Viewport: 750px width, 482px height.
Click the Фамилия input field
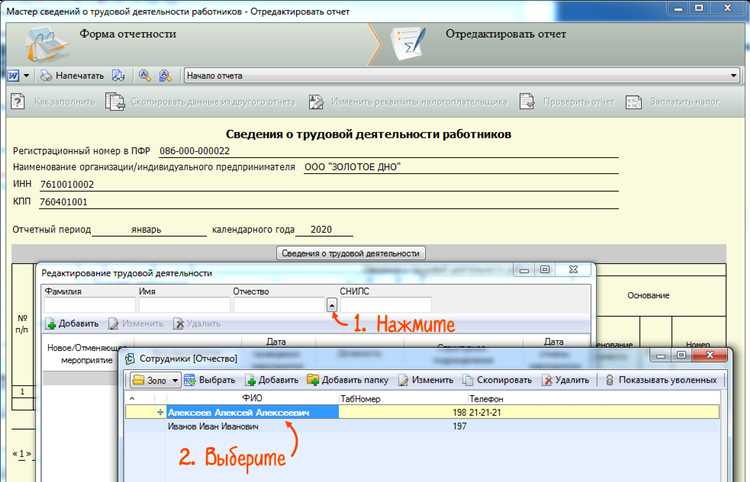click(89, 305)
